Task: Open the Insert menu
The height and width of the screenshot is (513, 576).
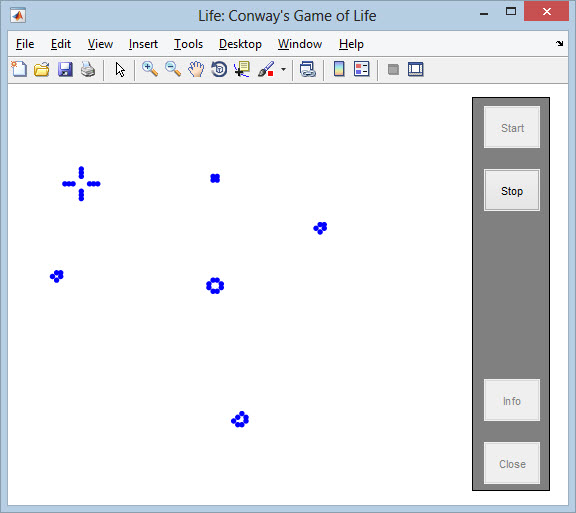Action: tap(143, 44)
